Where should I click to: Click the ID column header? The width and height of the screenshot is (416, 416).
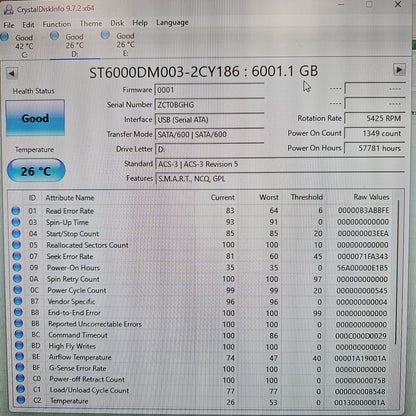pos(32,198)
